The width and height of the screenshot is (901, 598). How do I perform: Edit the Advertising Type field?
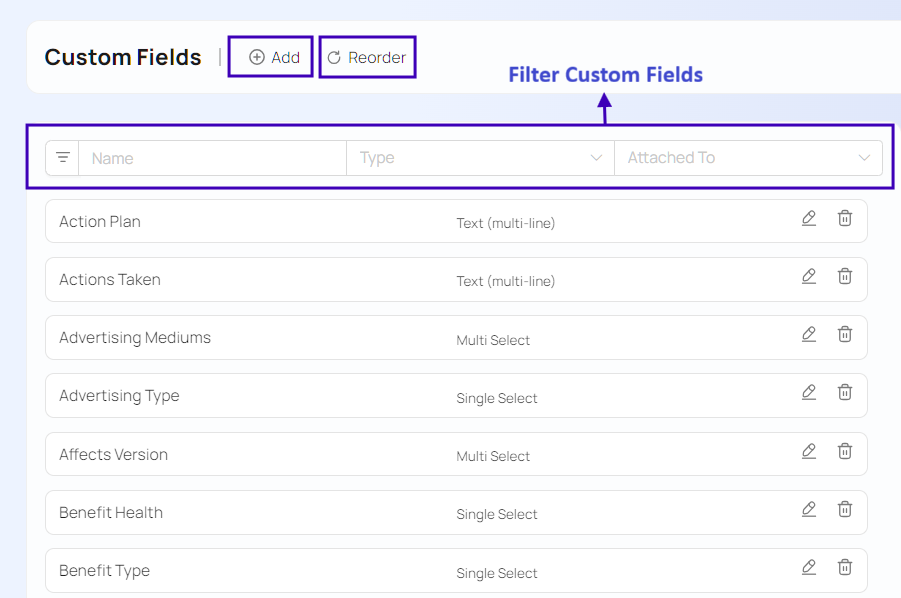809,392
